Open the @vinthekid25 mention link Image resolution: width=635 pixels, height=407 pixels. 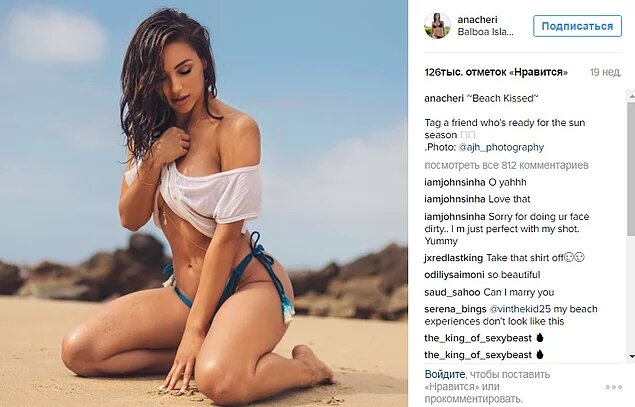tap(520, 309)
